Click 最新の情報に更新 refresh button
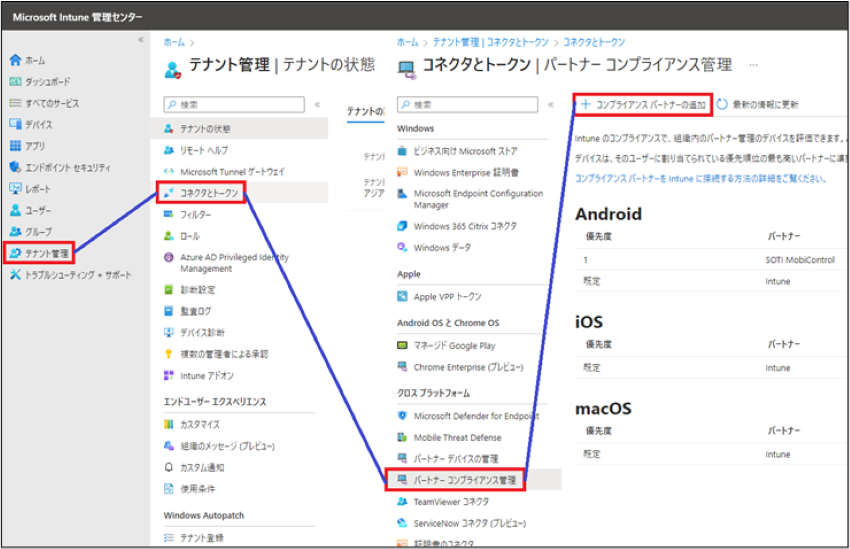 [x=757, y=105]
